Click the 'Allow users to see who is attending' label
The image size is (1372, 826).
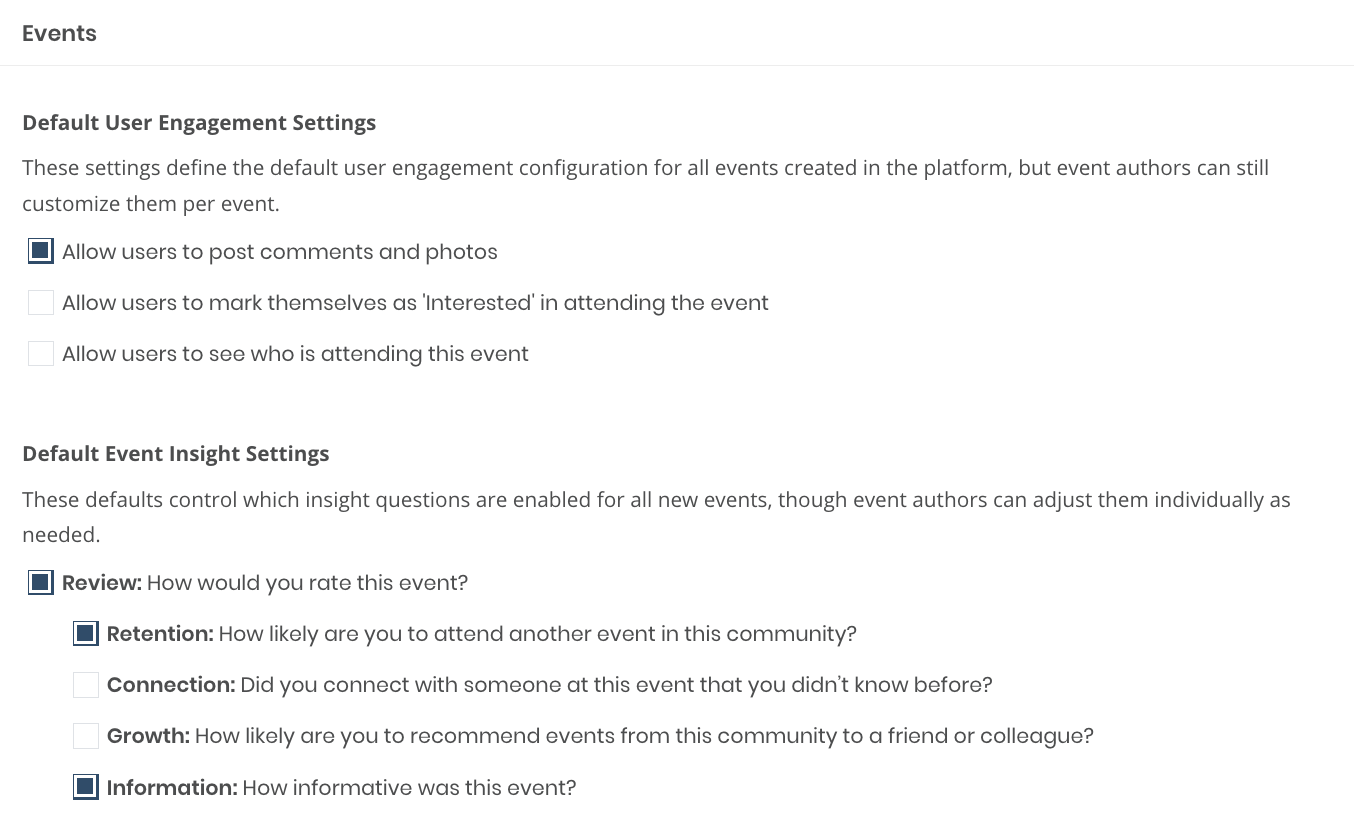[295, 354]
